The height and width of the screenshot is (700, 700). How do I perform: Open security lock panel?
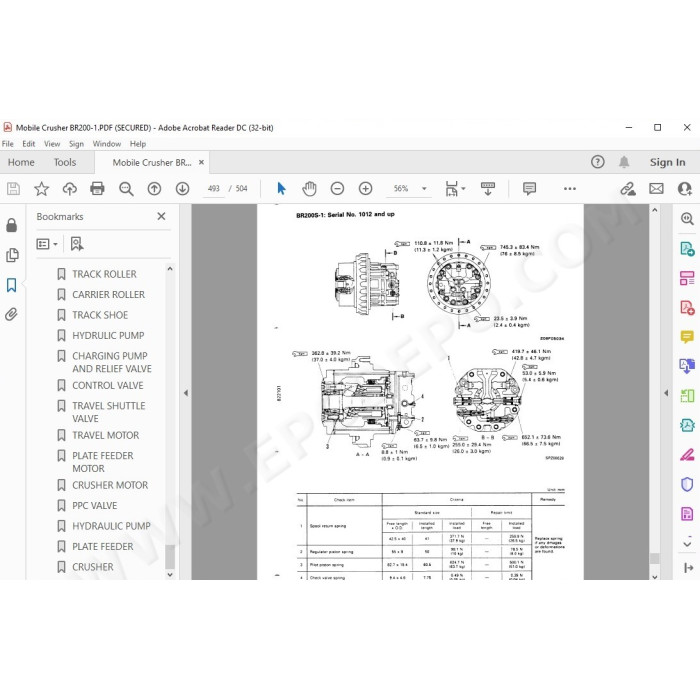coord(12,225)
